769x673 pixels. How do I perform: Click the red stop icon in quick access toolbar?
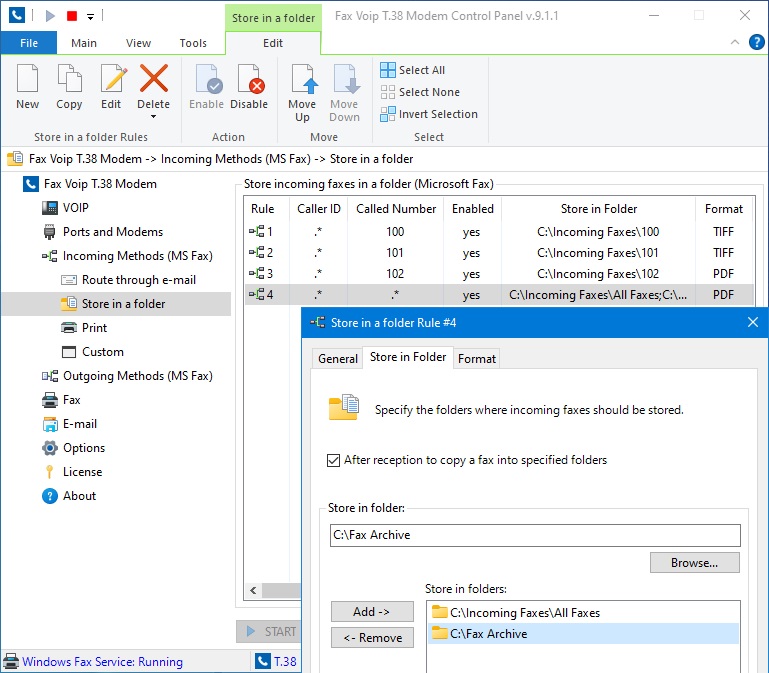[x=72, y=16]
